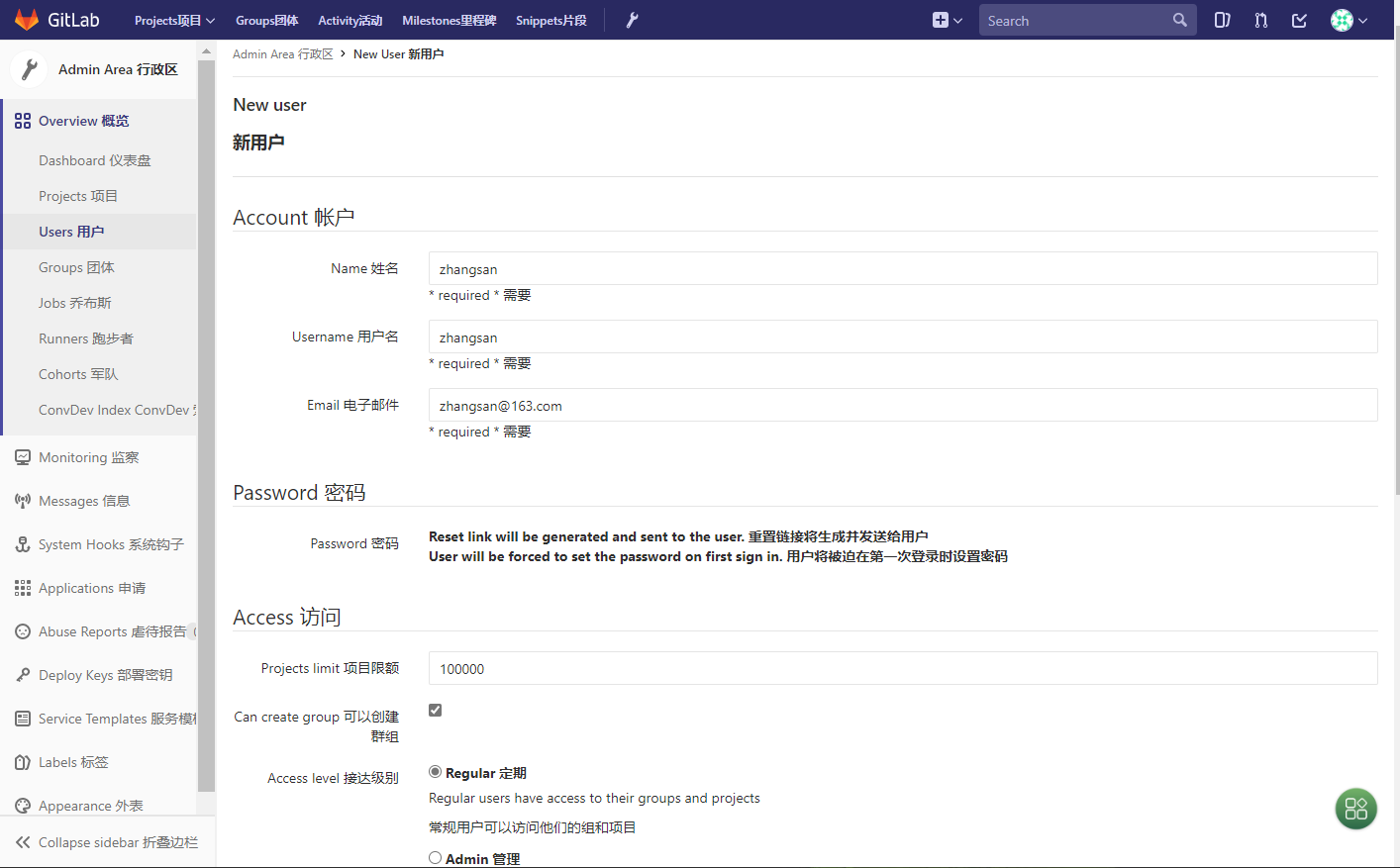Click the Deploy Keys key icon
This screenshot has height=868, width=1400.
23,675
